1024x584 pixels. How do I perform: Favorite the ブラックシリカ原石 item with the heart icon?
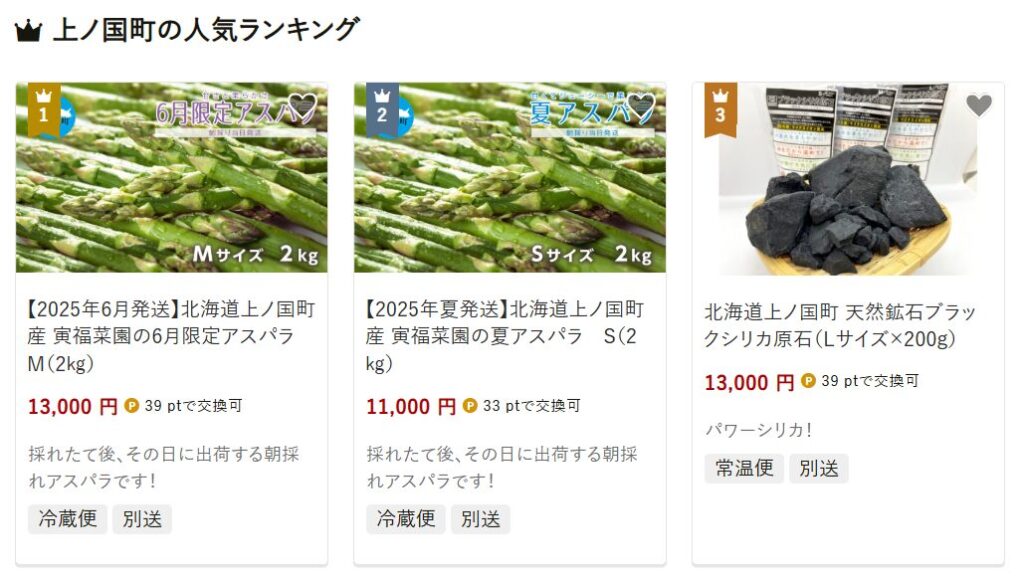[x=978, y=106]
